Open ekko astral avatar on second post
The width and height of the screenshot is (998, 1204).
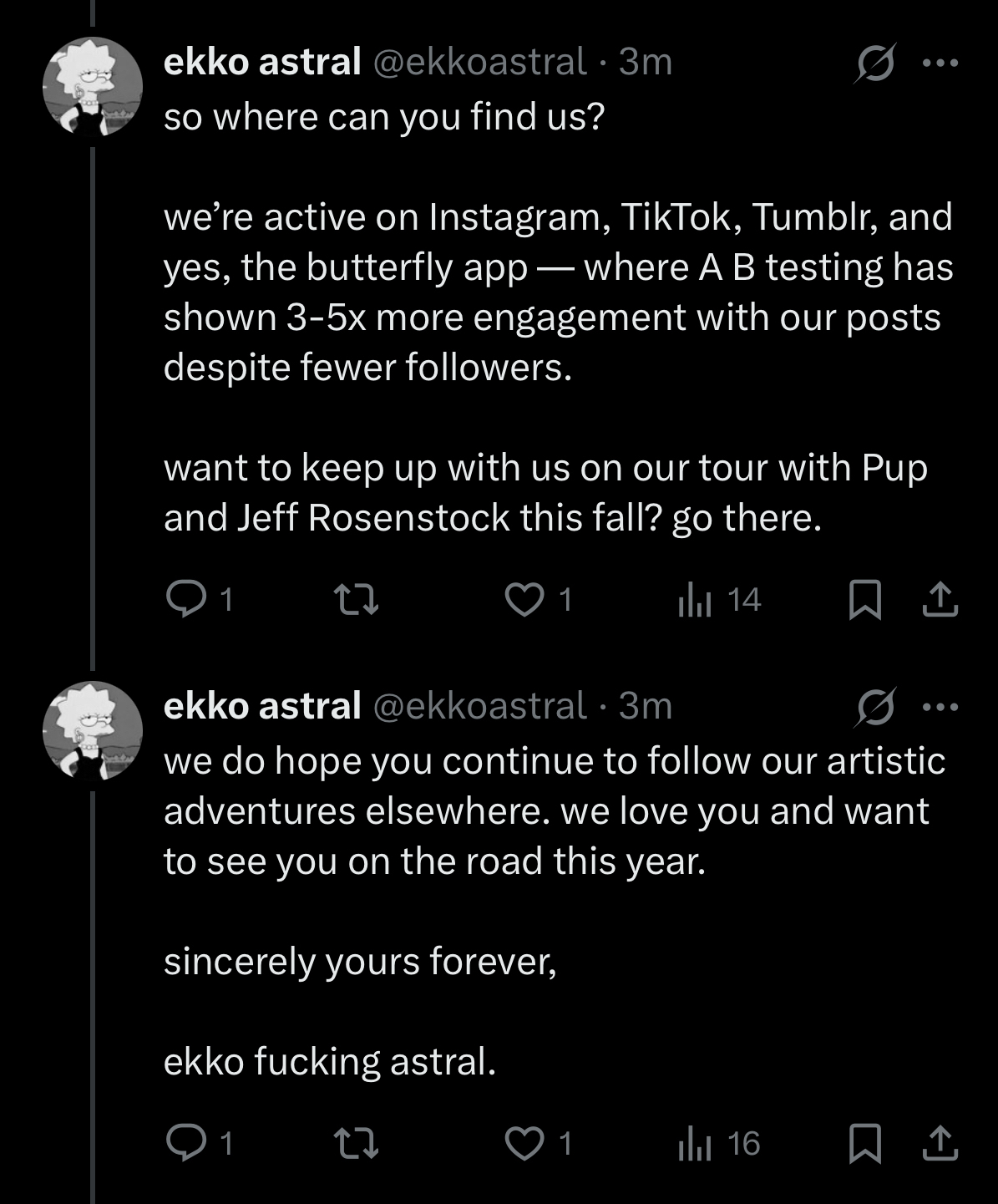93,730
